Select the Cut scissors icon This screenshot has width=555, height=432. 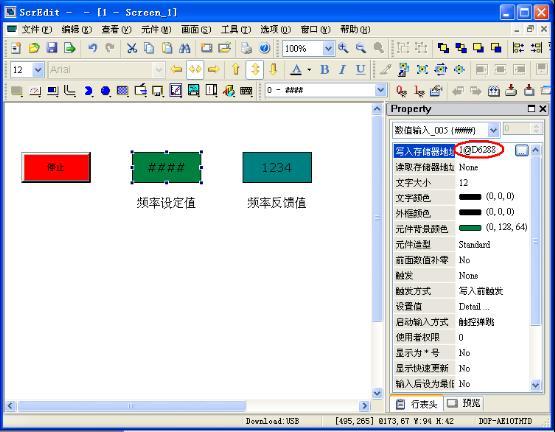pyautogui.click(x=132, y=48)
